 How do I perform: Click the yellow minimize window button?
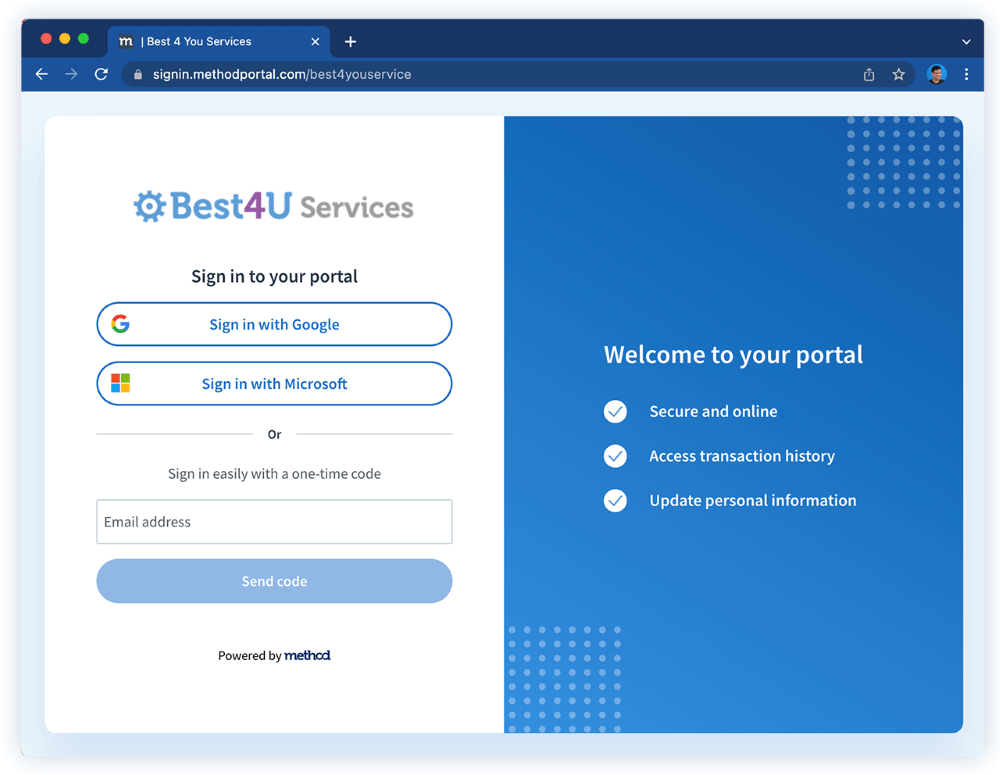click(64, 38)
